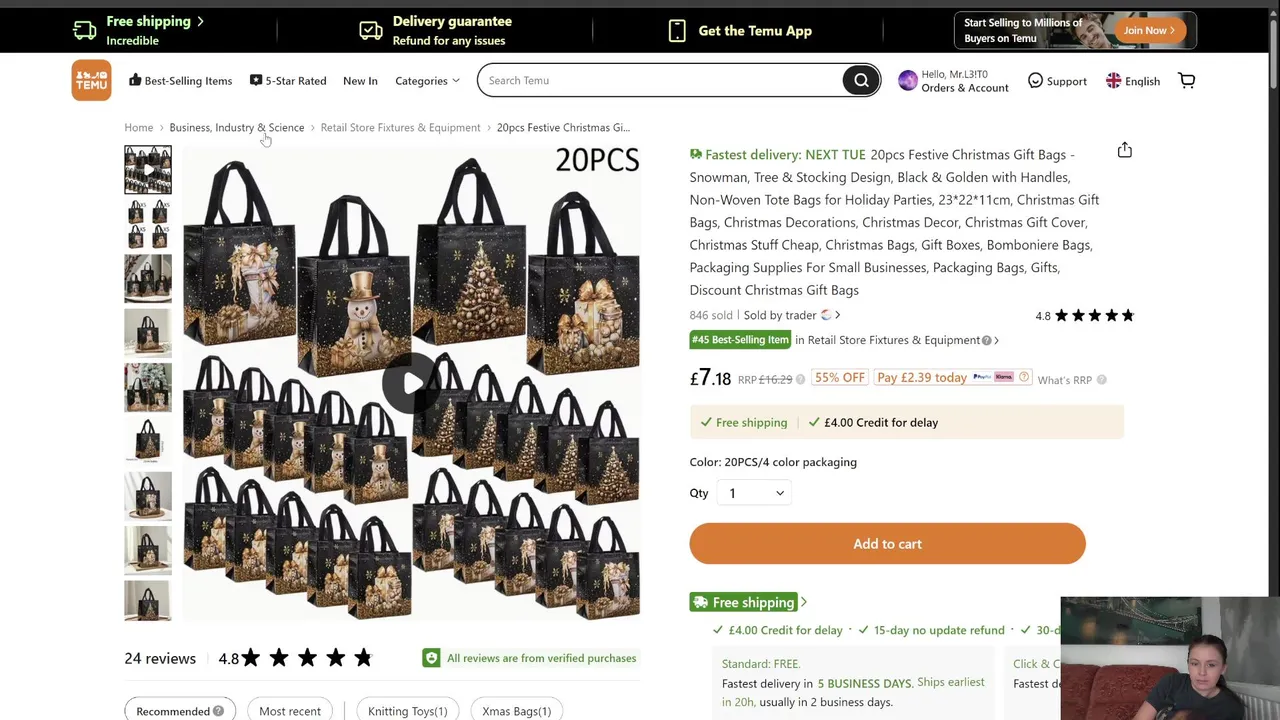Open Best-Selling Items
Image resolution: width=1280 pixels, height=720 pixels.
click(180, 81)
